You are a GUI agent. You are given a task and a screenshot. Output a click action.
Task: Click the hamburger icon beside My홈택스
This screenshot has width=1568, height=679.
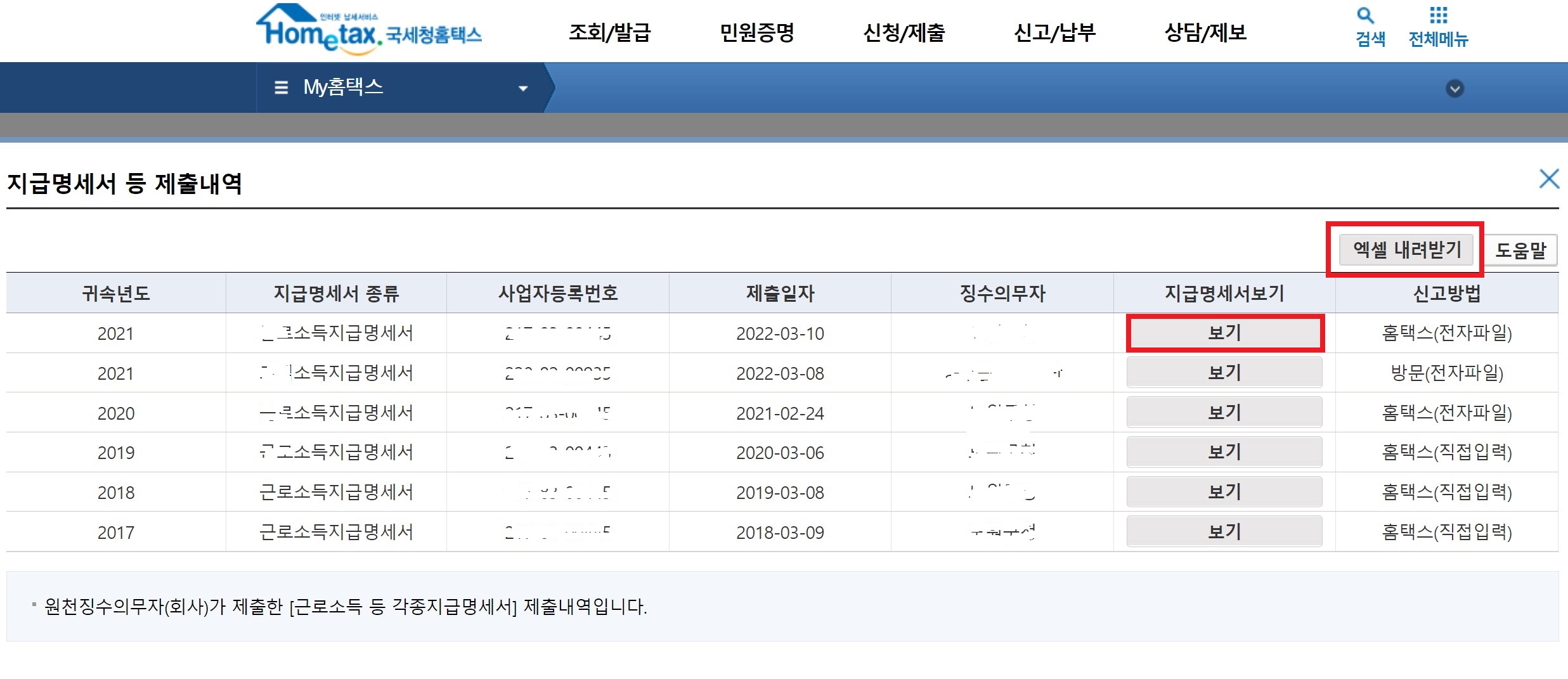[x=282, y=87]
